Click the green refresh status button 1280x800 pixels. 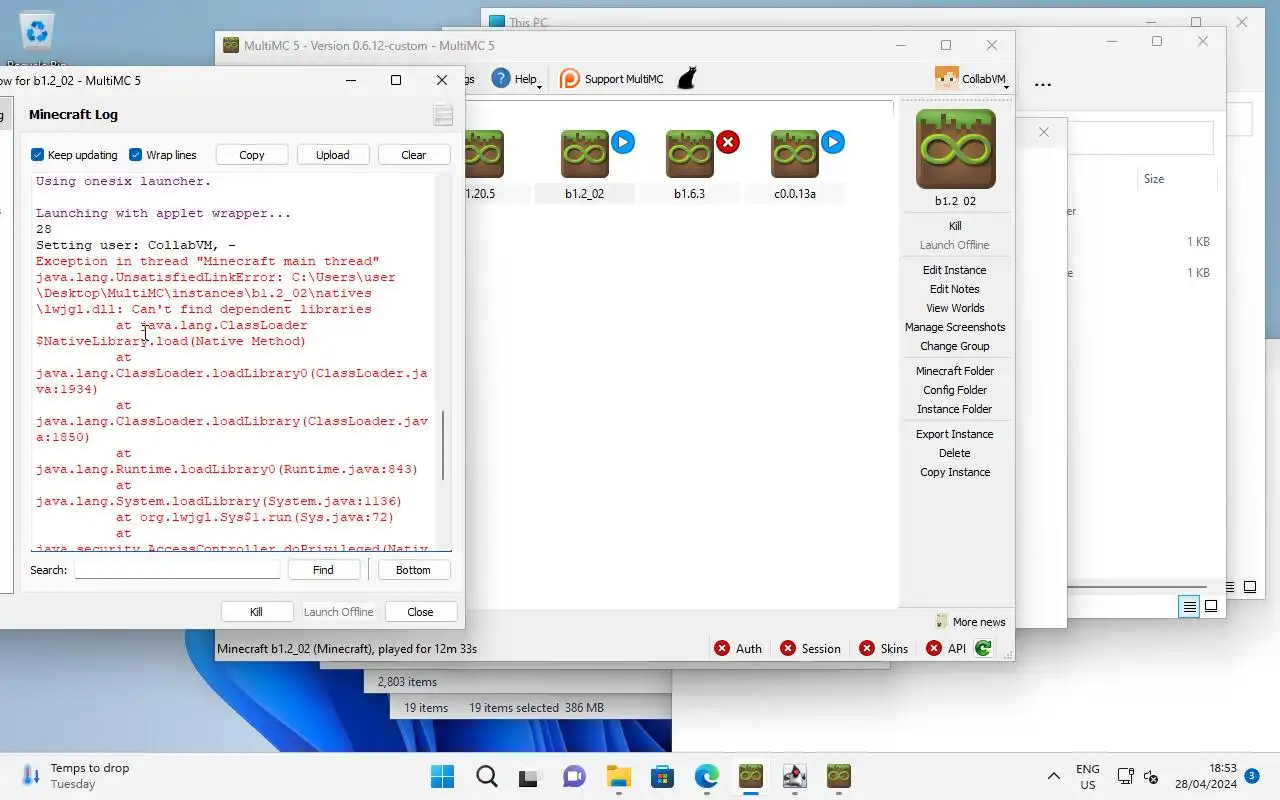coord(983,648)
